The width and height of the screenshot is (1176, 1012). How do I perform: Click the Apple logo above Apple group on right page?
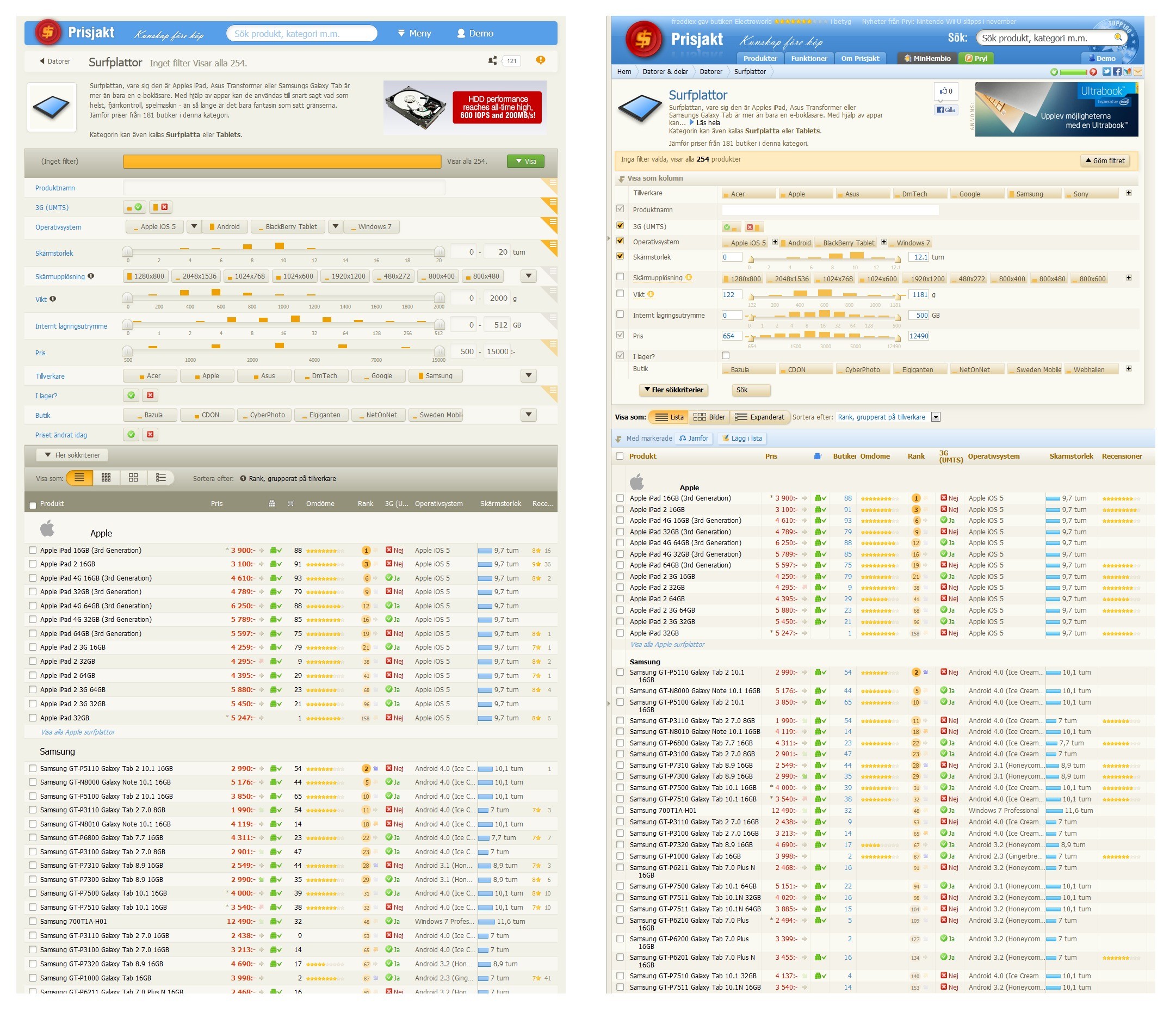(637, 482)
